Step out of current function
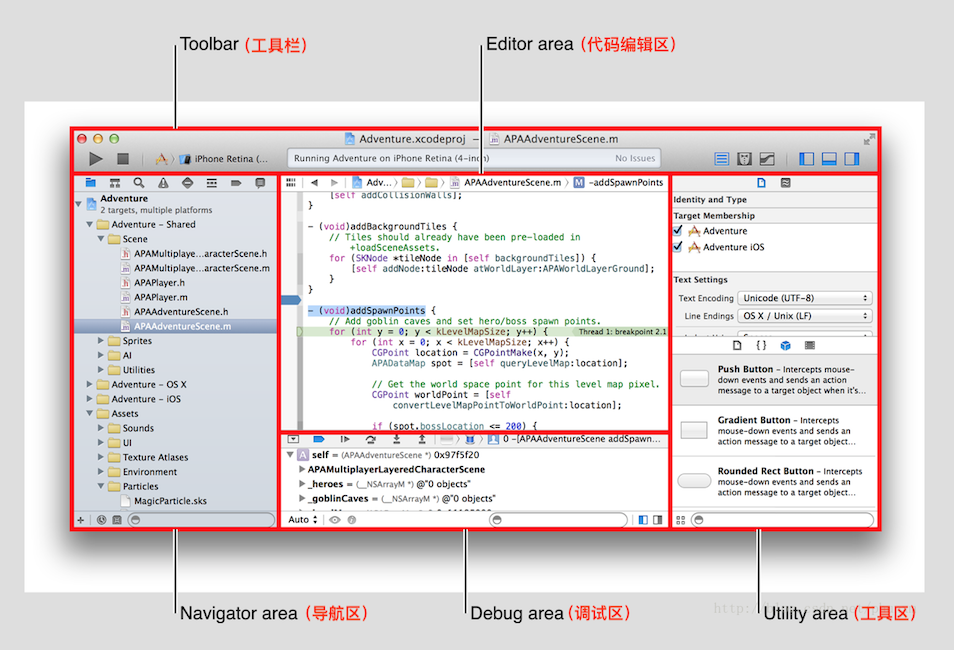Image resolution: width=954 pixels, height=650 pixels. (x=422, y=439)
